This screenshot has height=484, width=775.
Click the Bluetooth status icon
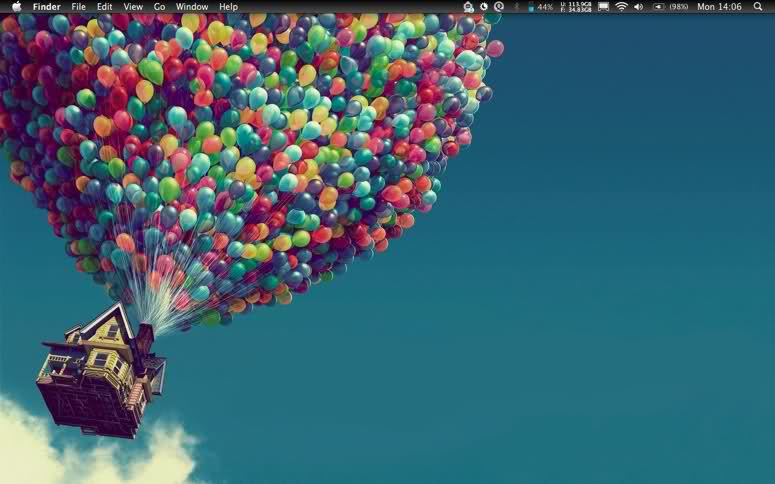[517, 6]
